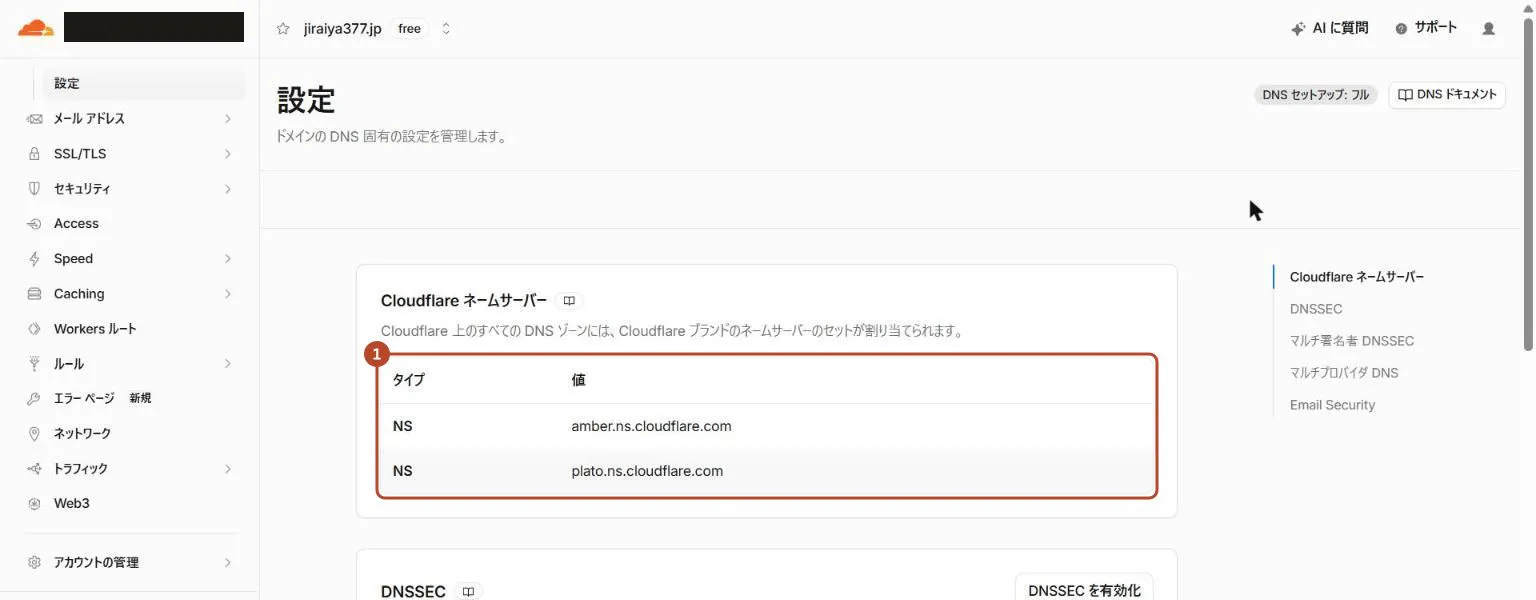Jump to DNSSEC in the page outline
This screenshot has height=600, width=1536.
point(1316,309)
